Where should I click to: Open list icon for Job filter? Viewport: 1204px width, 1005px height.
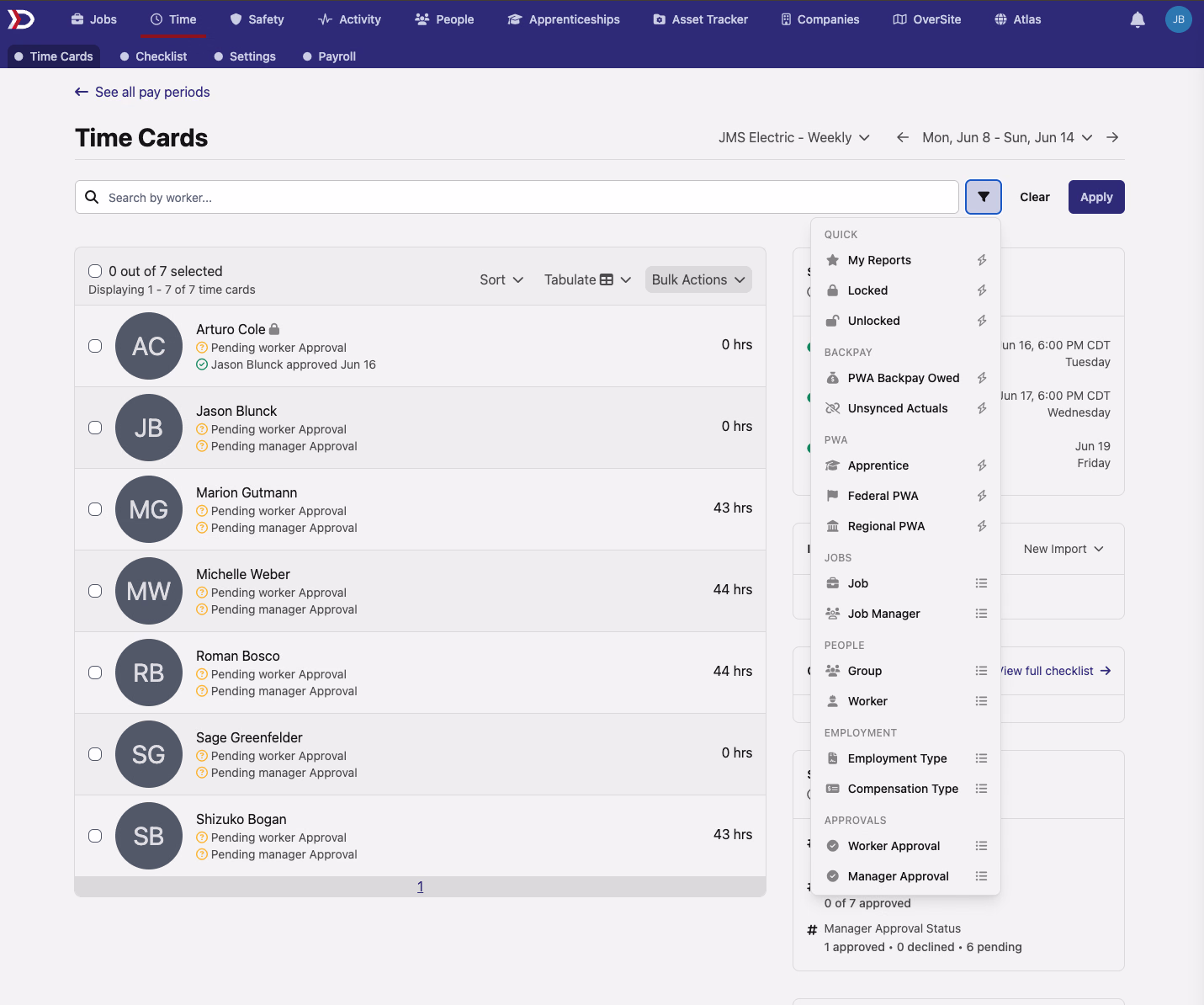pyautogui.click(x=981, y=583)
